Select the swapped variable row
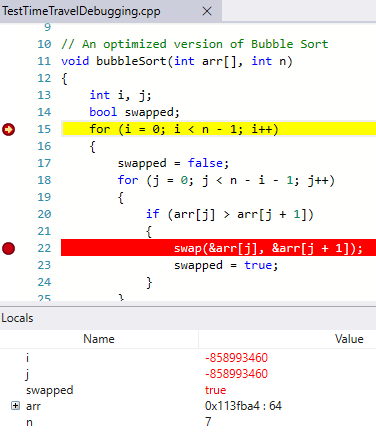Screen dimensions: 376x445 tap(188, 390)
